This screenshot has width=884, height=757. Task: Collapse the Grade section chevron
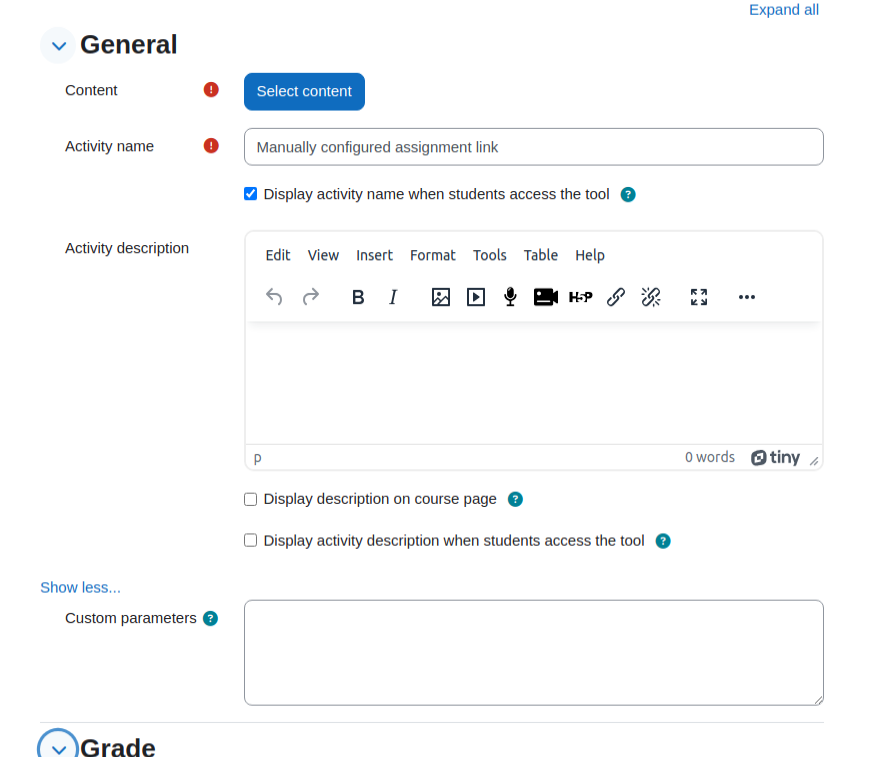click(59, 747)
